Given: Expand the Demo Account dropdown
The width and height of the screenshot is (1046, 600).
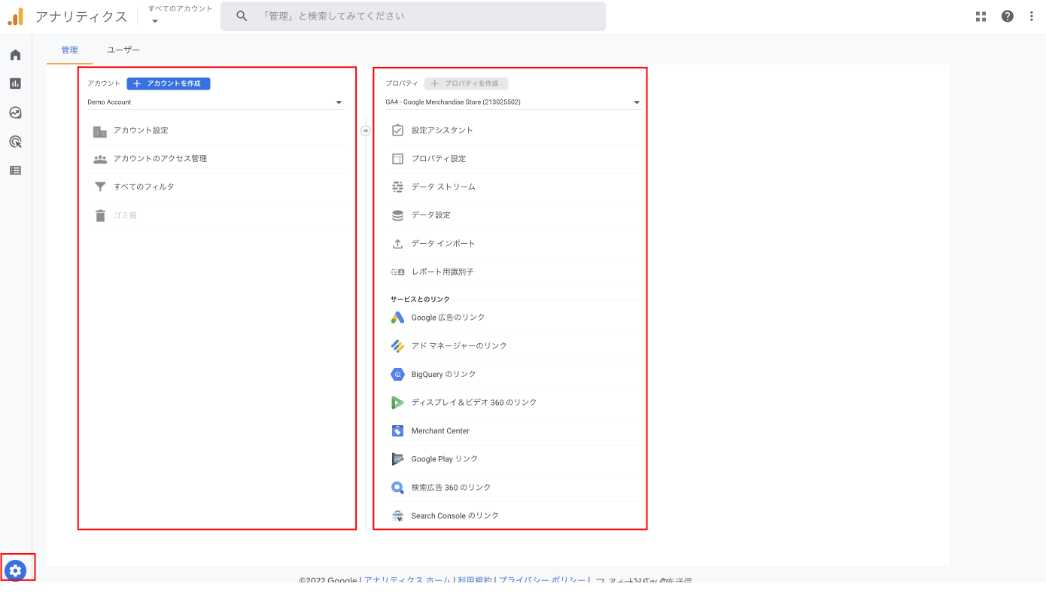Looking at the screenshot, I should coord(215,102).
